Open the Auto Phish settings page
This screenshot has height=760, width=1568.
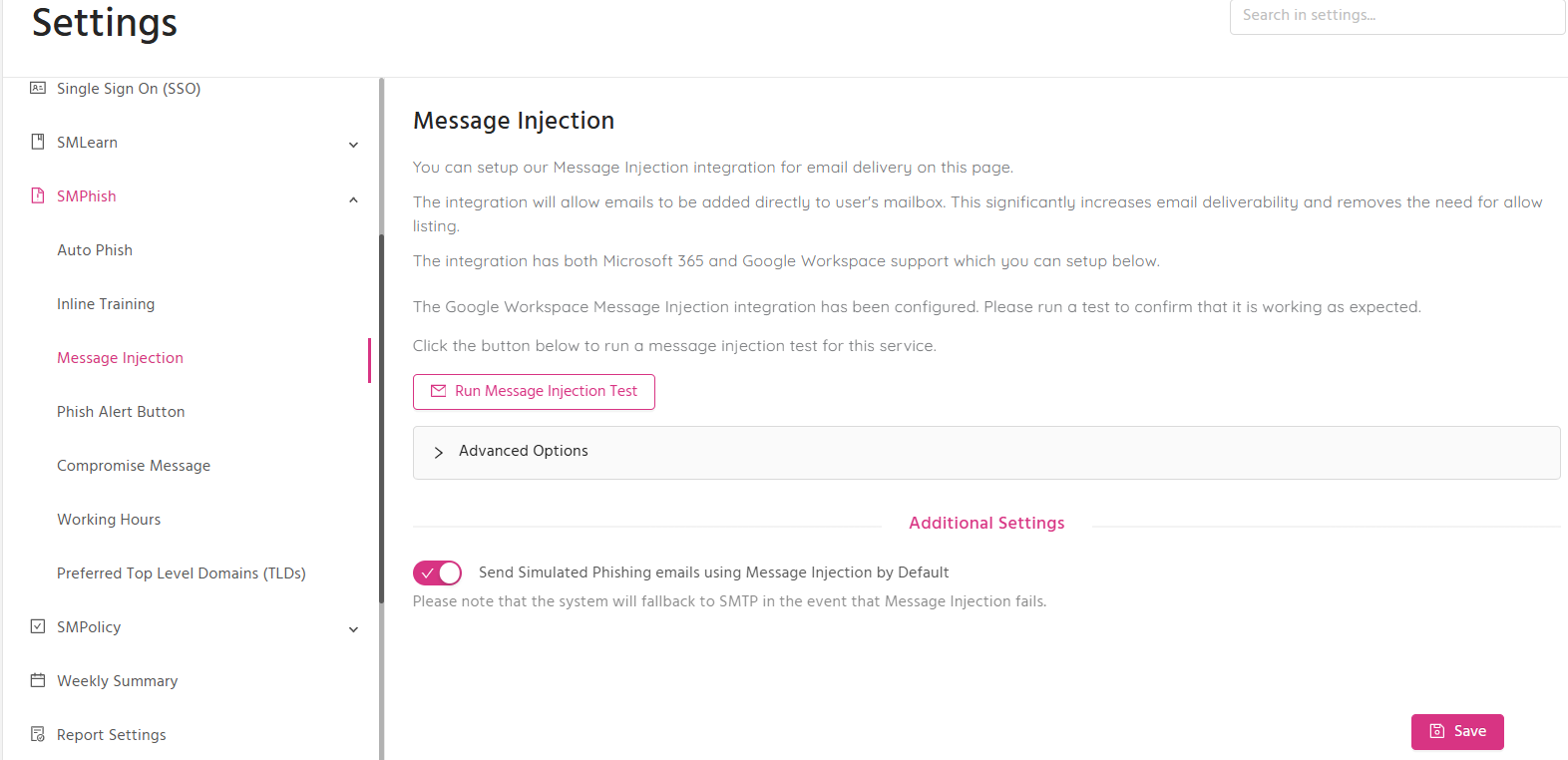pyautogui.click(x=95, y=250)
